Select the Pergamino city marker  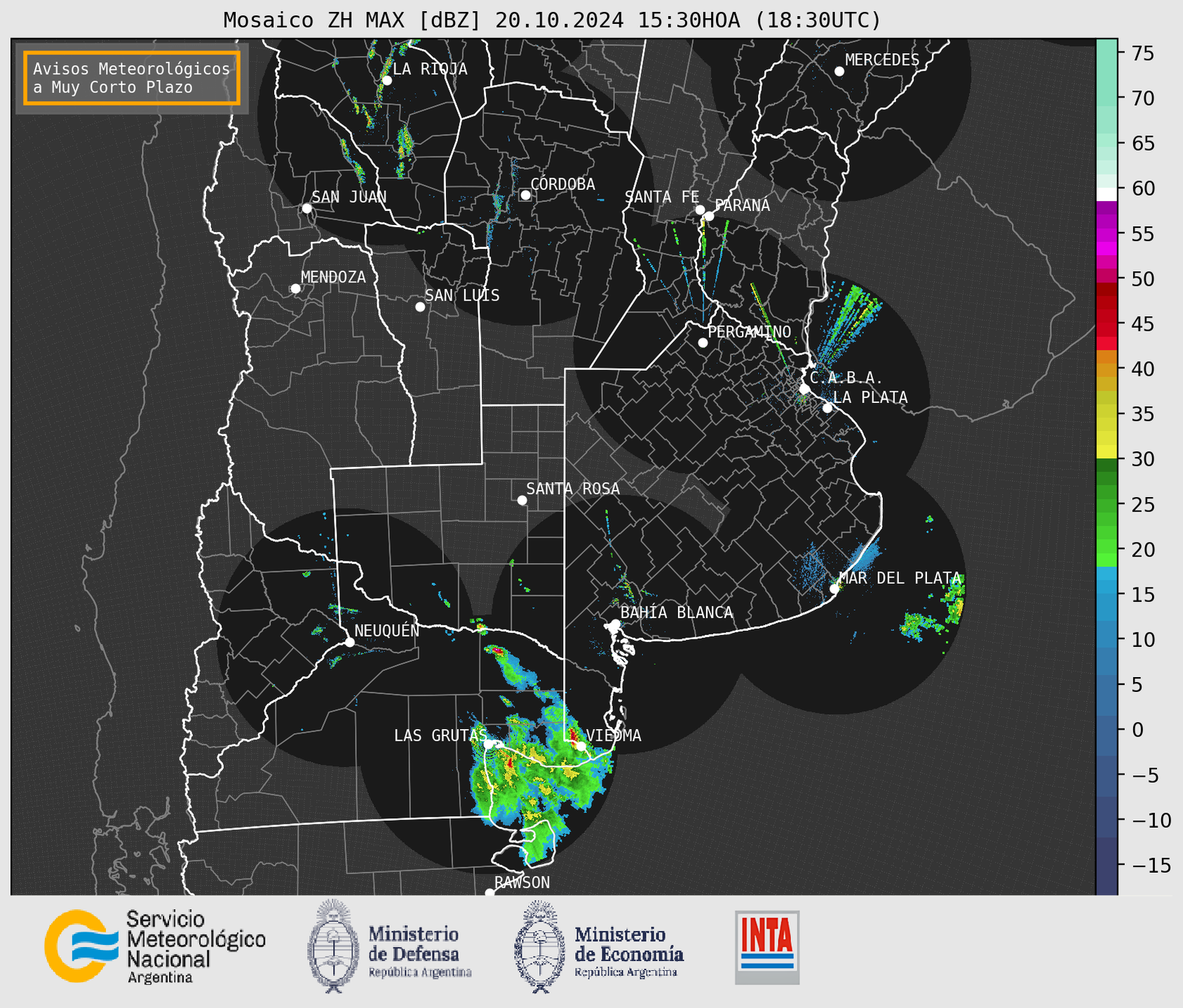703,343
